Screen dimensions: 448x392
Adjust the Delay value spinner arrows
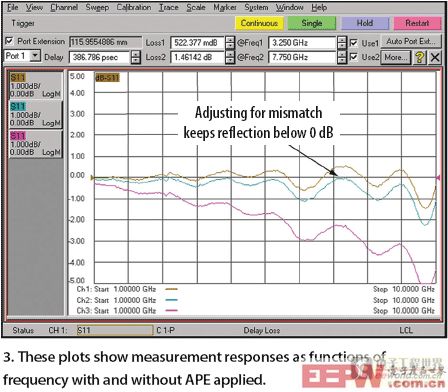tap(135, 57)
